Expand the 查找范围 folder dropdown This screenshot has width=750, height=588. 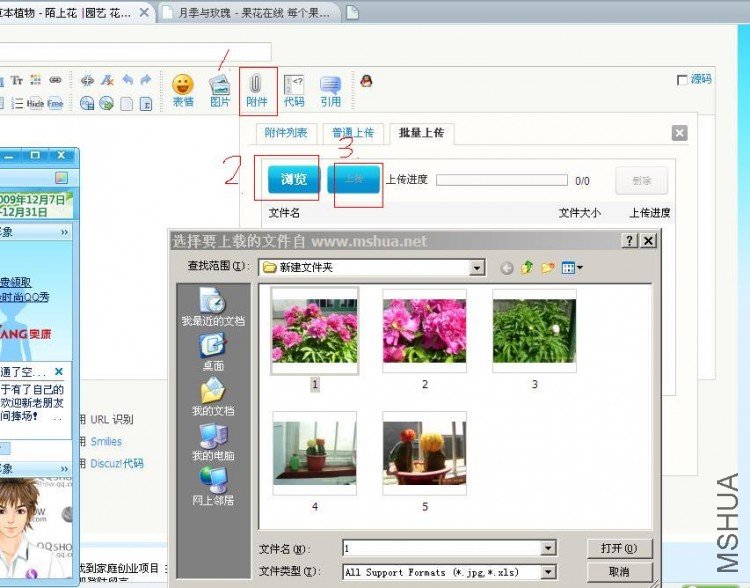coord(477,267)
